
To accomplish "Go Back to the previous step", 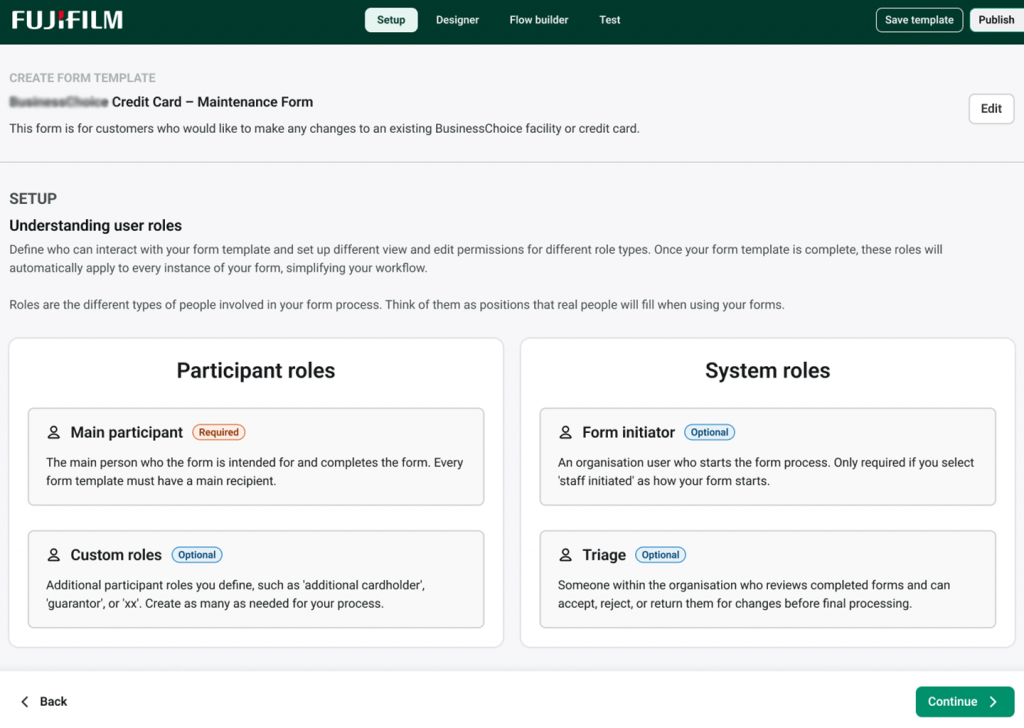I will [43, 701].
